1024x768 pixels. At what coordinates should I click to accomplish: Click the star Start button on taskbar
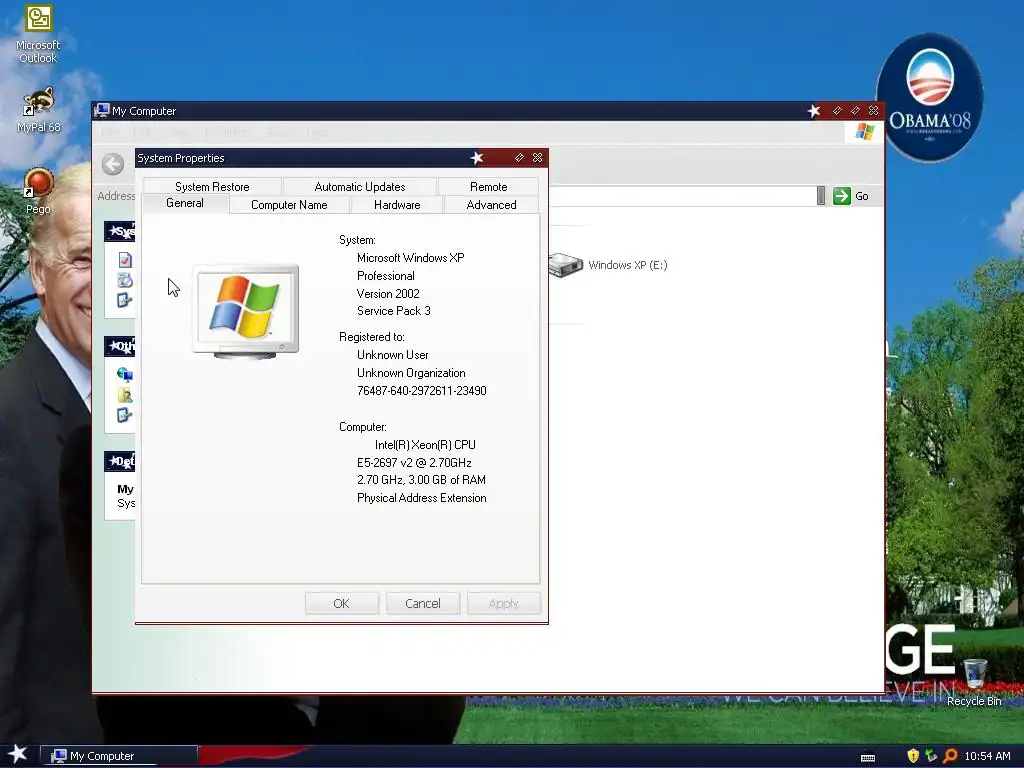pyautogui.click(x=18, y=755)
